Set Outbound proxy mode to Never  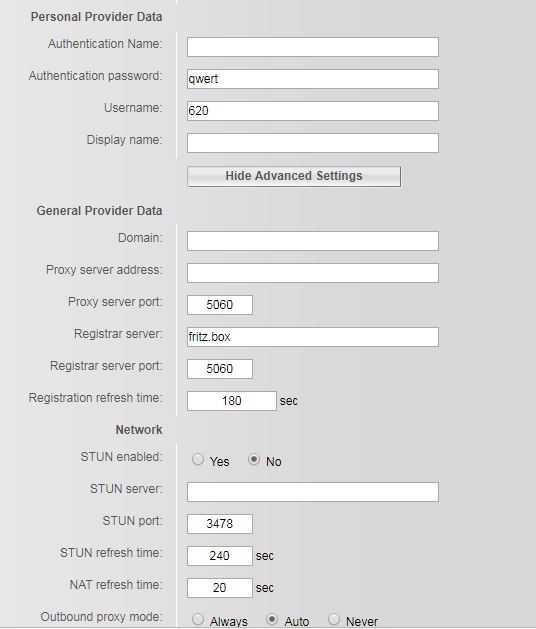[x=334, y=619]
